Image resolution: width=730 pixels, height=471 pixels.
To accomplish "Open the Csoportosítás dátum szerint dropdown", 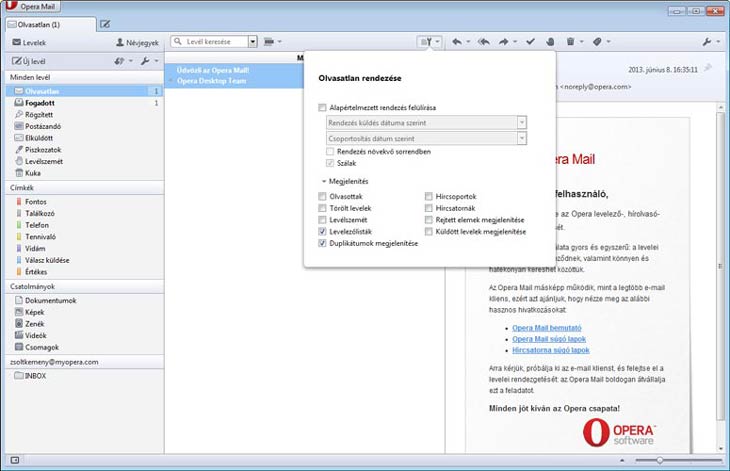I will point(426,138).
